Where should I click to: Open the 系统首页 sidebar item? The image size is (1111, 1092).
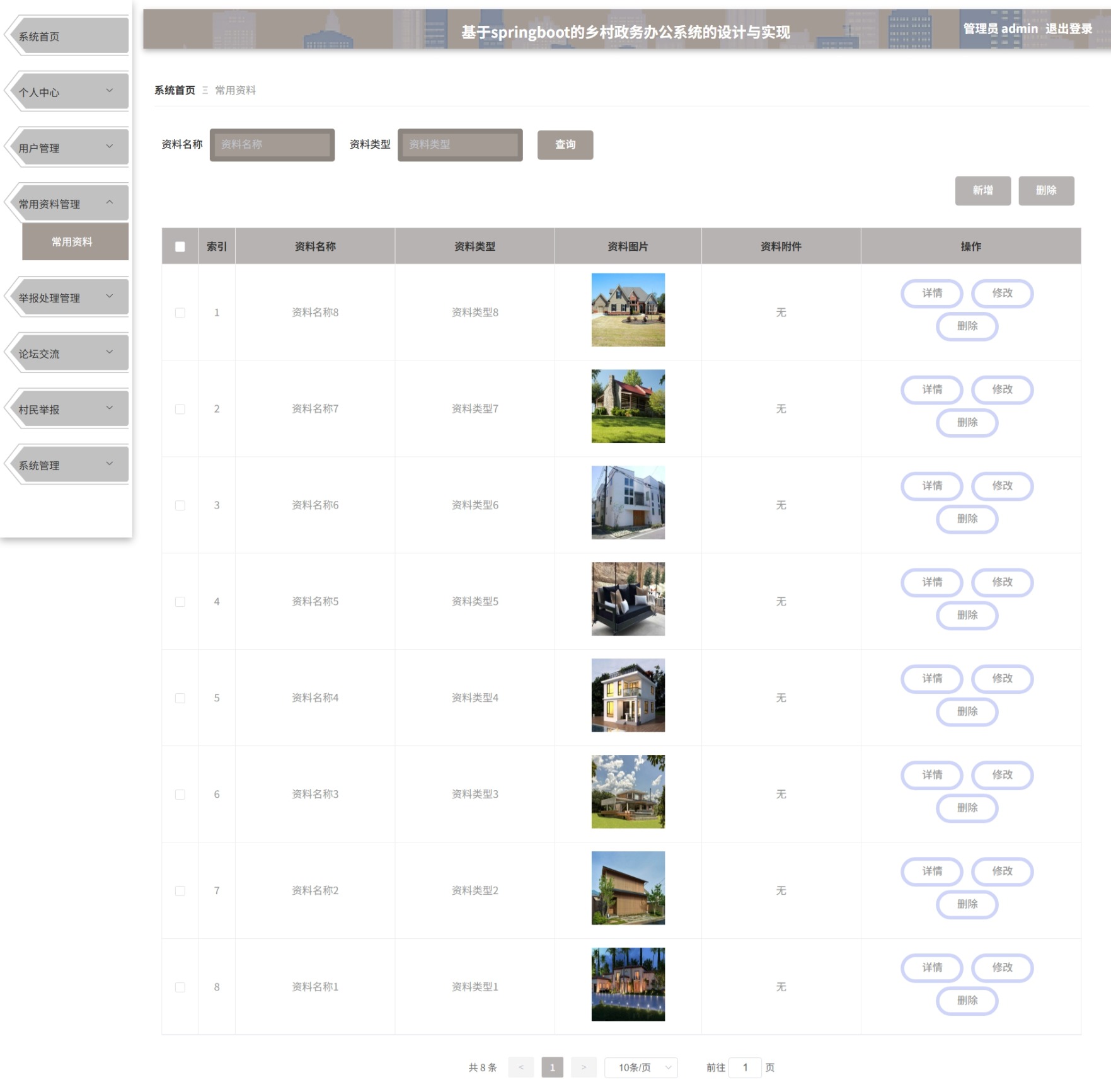(x=67, y=36)
